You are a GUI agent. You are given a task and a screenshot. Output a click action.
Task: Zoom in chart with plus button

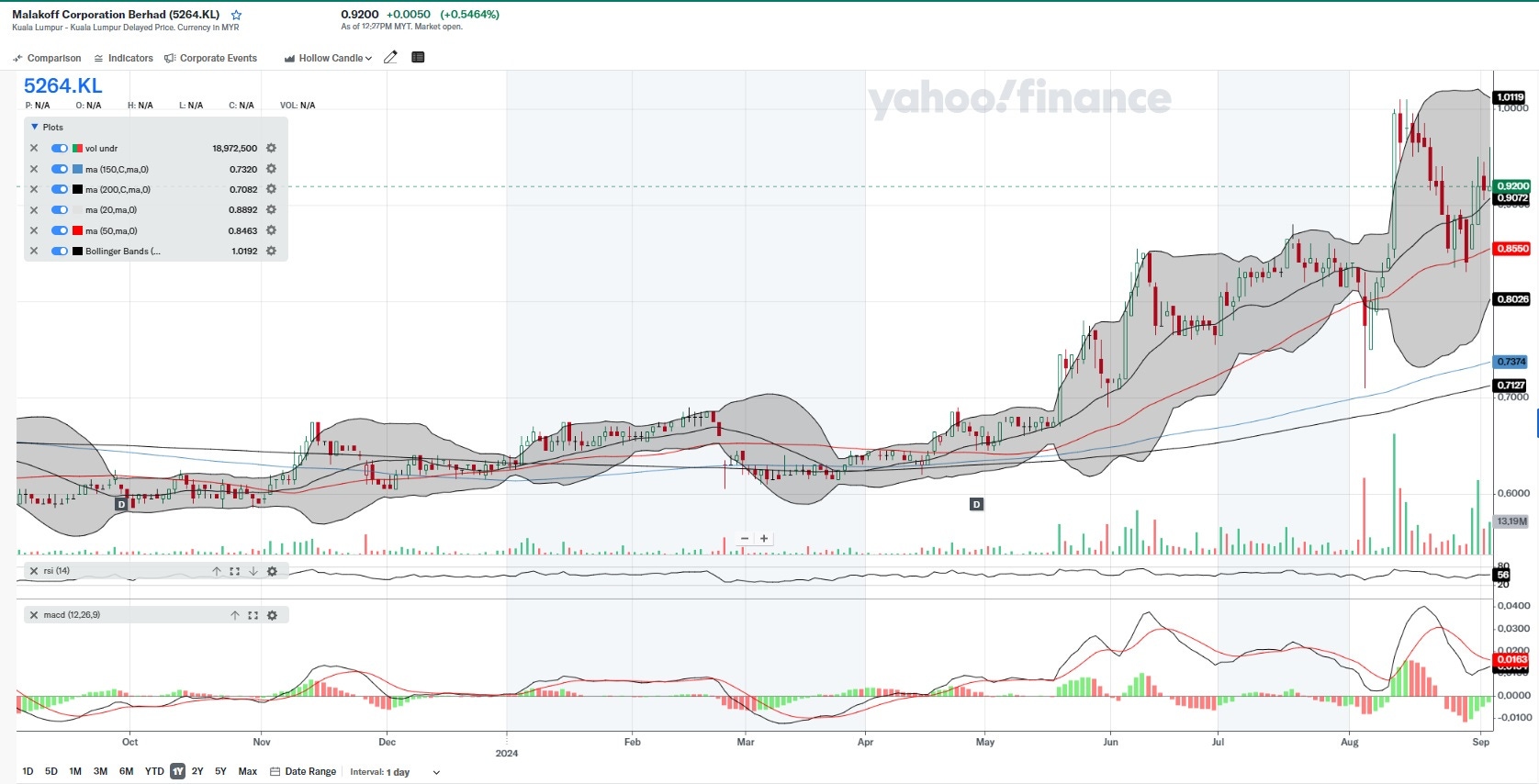pyautogui.click(x=764, y=539)
